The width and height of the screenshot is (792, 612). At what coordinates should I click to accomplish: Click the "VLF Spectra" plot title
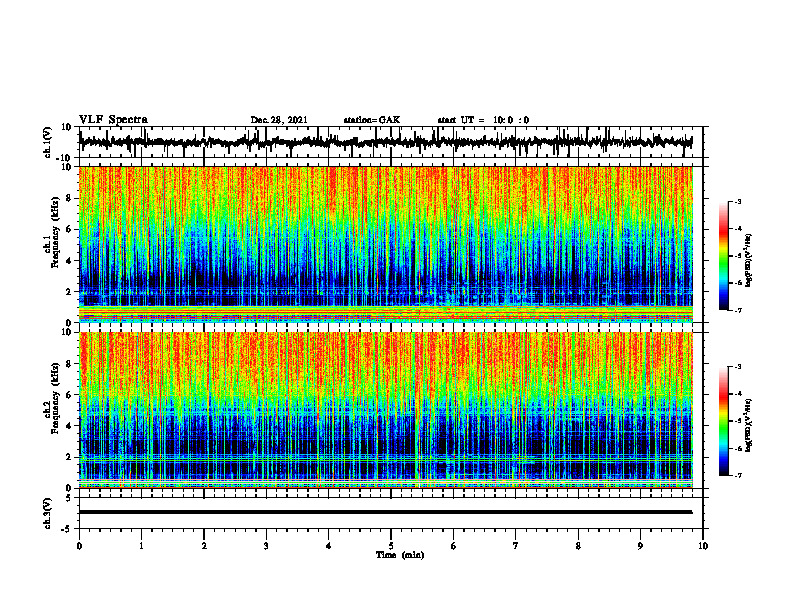(x=113, y=120)
